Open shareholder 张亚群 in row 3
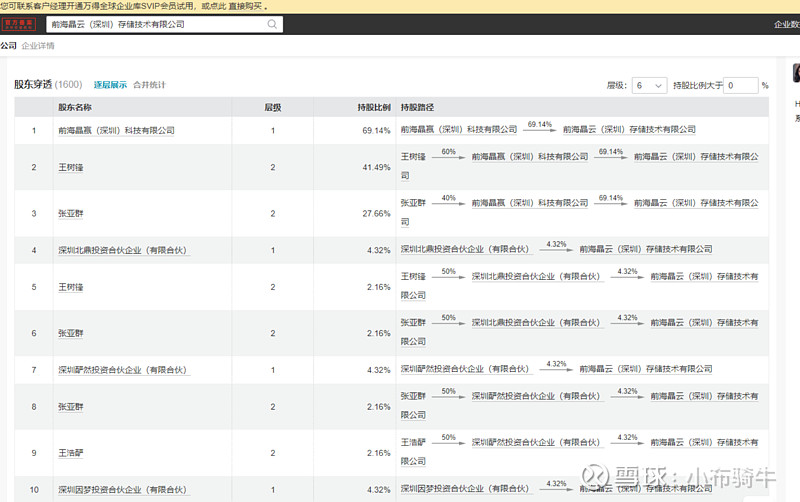 point(72,213)
